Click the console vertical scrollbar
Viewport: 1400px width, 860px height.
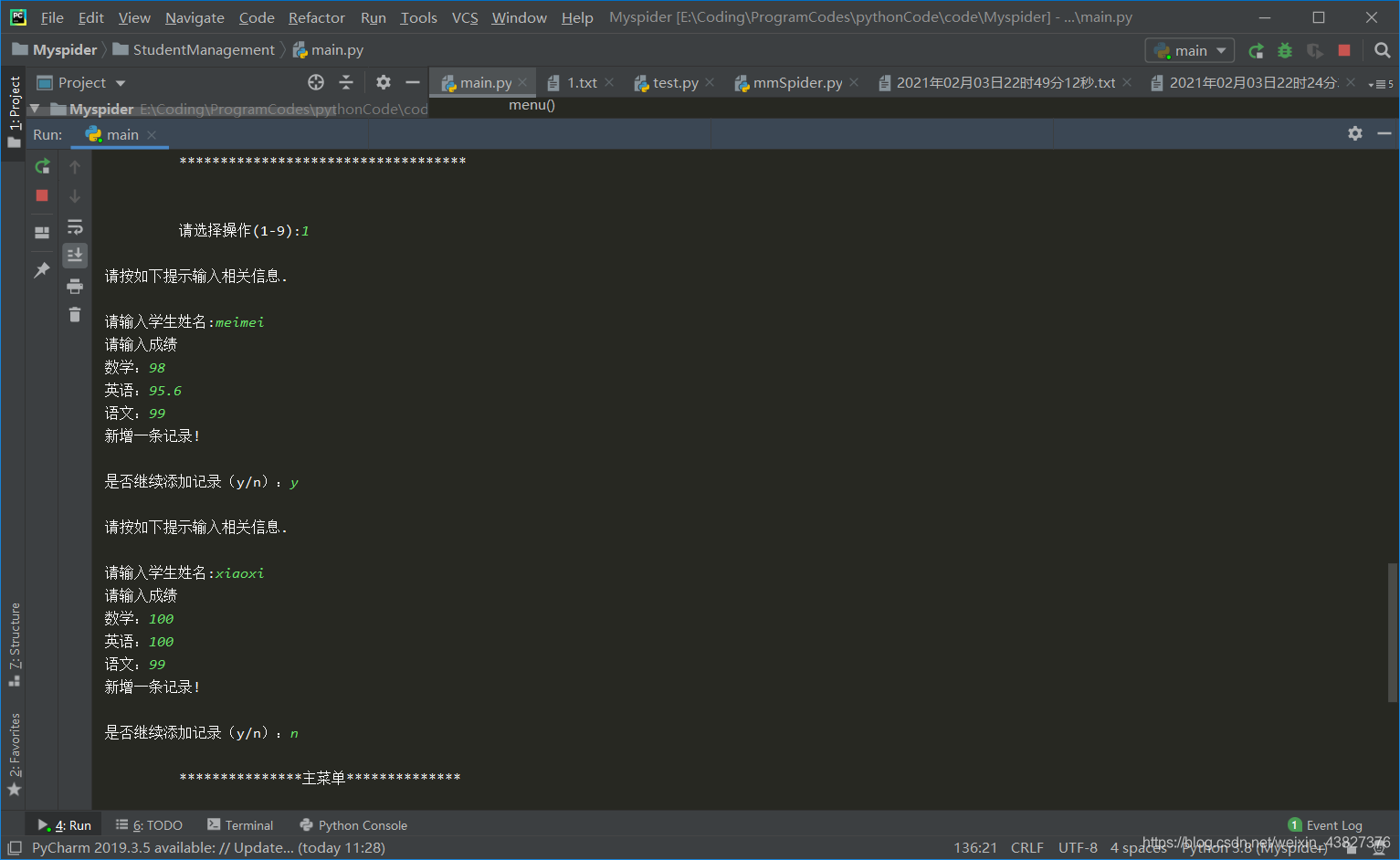pos(1393,633)
